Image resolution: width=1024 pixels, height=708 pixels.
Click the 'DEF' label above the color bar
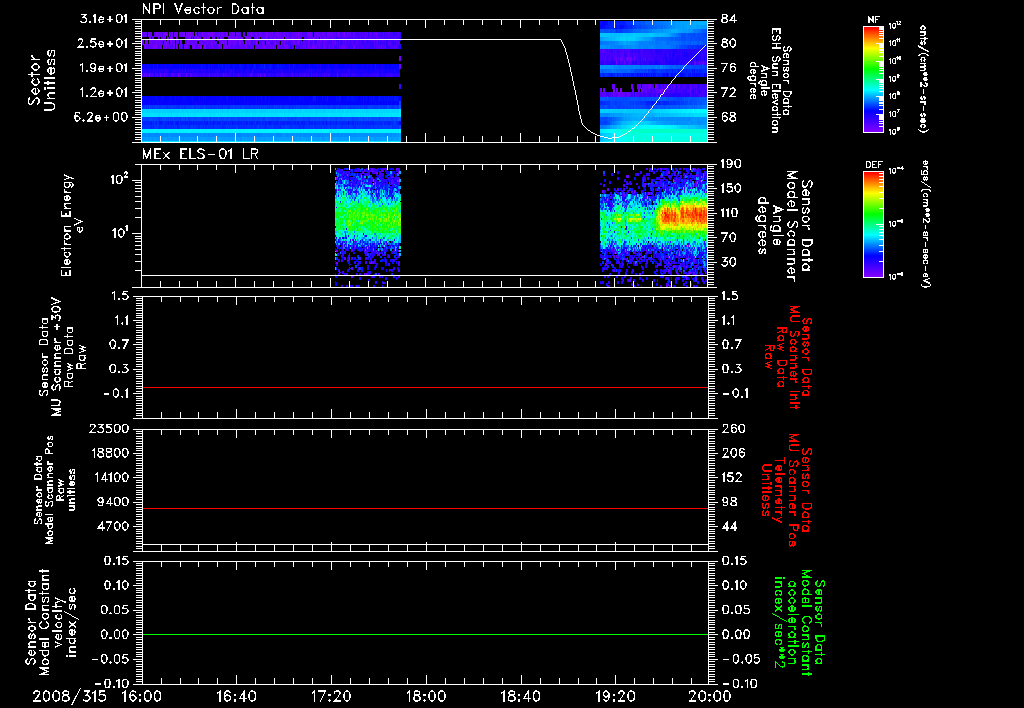[873, 165]
